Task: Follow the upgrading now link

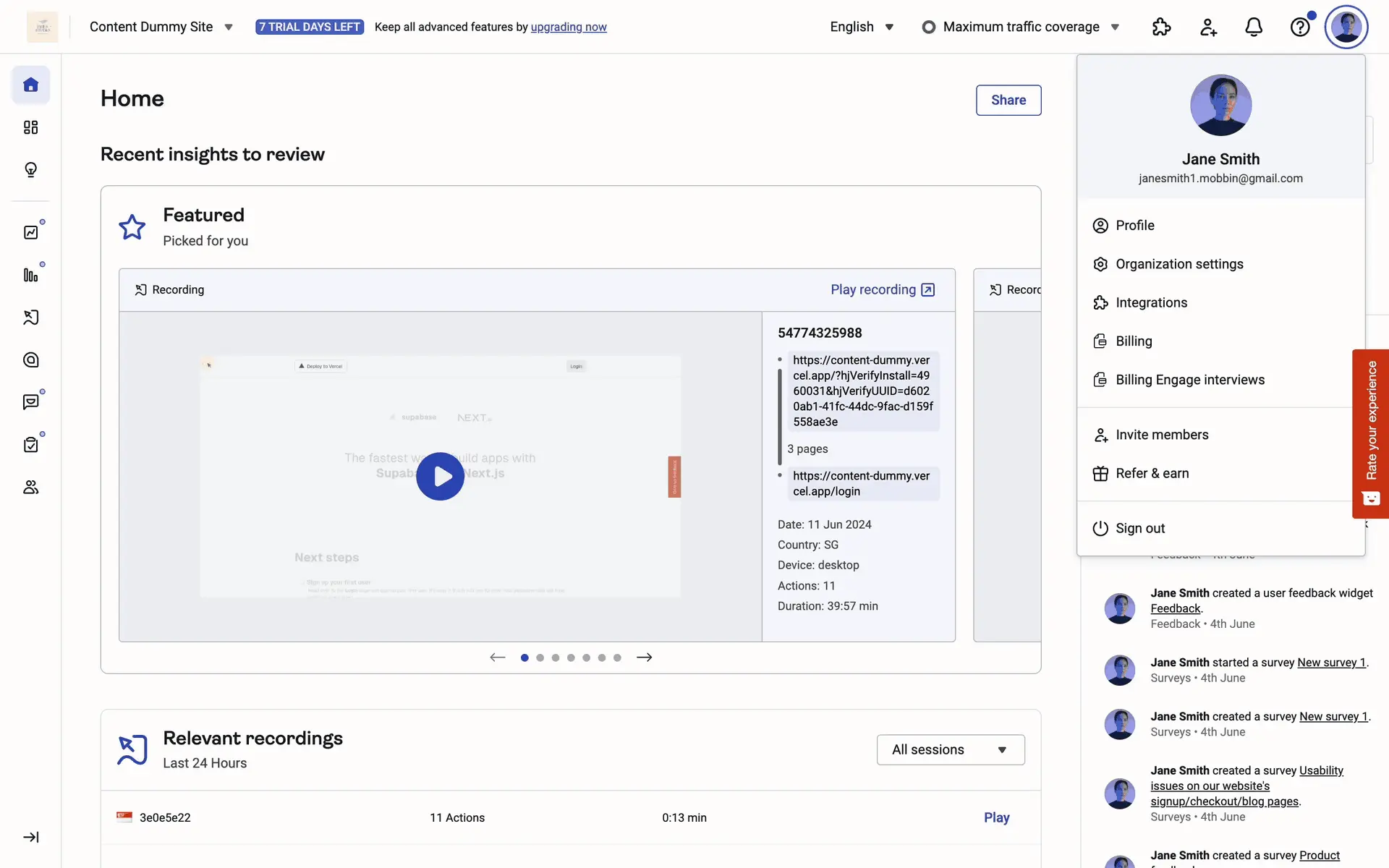Action: click(569, 27)
